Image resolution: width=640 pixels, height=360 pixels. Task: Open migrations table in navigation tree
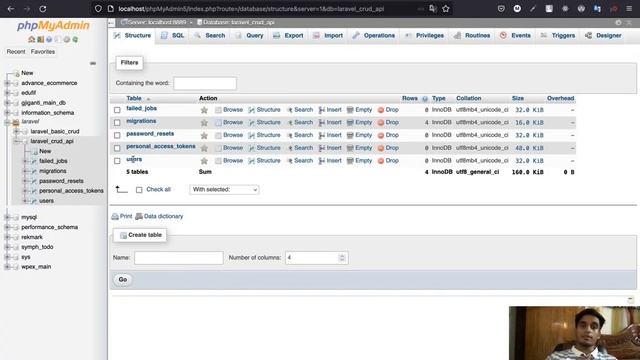tap(53, 171)
